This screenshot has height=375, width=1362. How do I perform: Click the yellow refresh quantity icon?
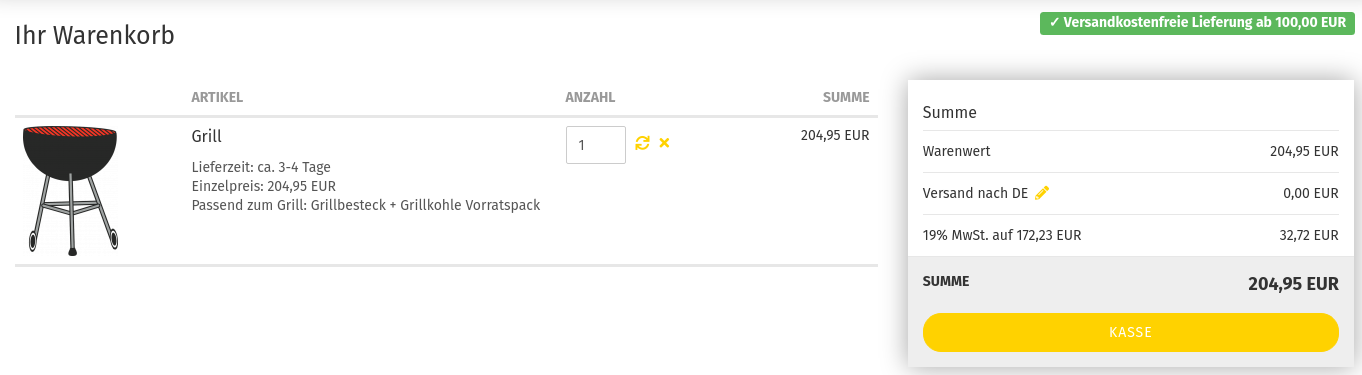[x=643, y=143]
